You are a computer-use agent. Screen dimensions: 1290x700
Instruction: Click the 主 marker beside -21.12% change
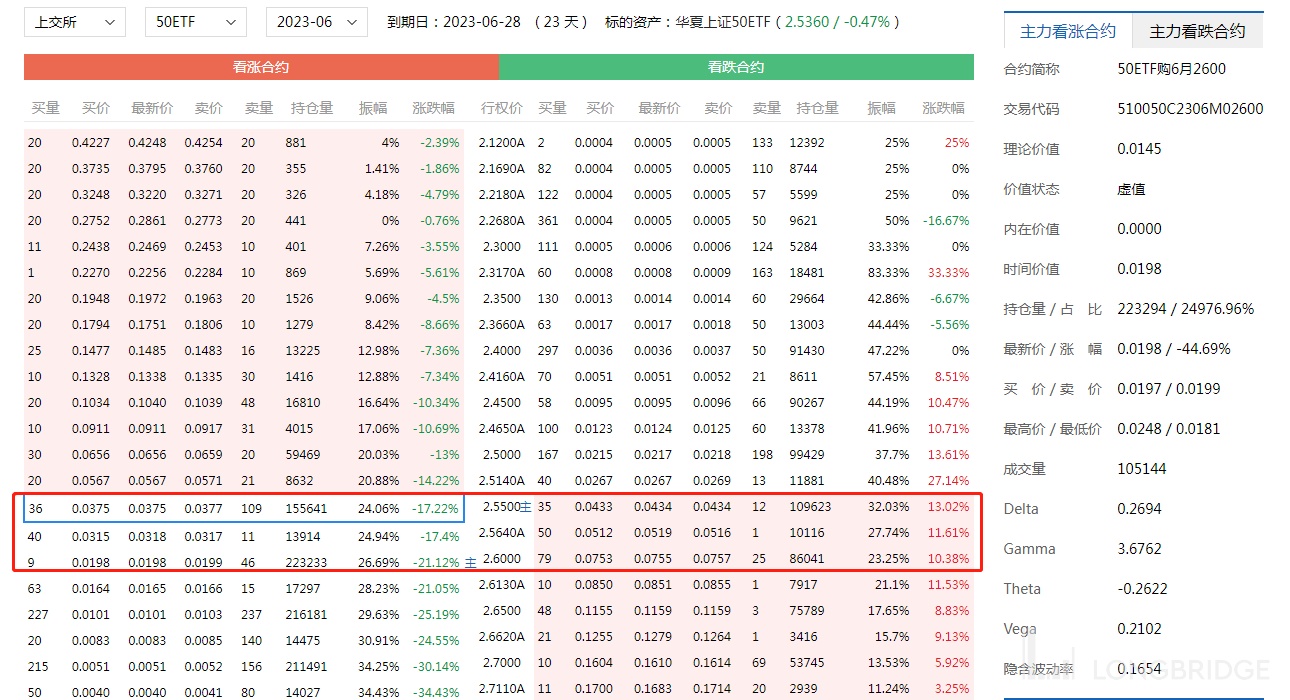(470, 563)
